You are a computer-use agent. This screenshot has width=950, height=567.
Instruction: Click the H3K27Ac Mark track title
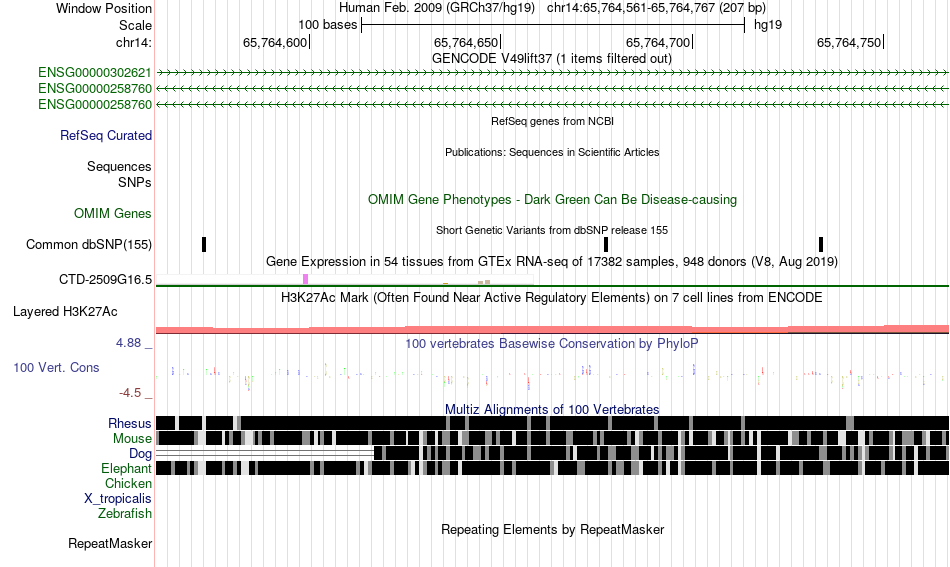point(552,297)
